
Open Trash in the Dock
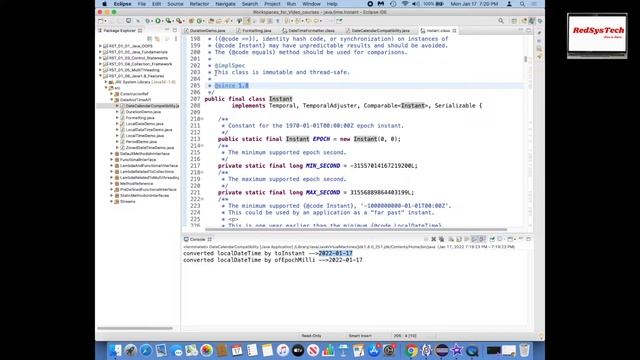coord(524,350)
